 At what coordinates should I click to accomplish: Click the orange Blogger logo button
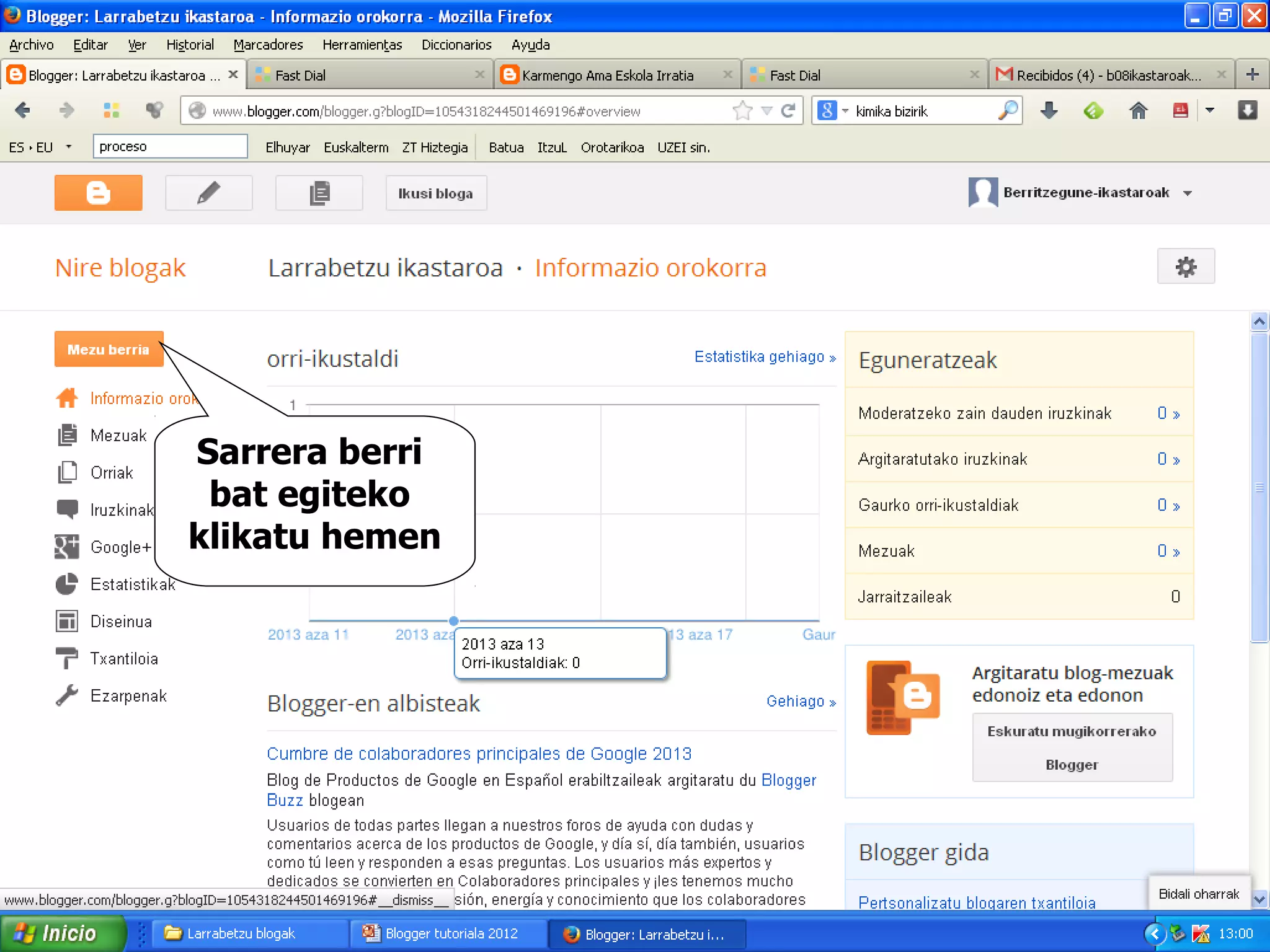[98, 193]
